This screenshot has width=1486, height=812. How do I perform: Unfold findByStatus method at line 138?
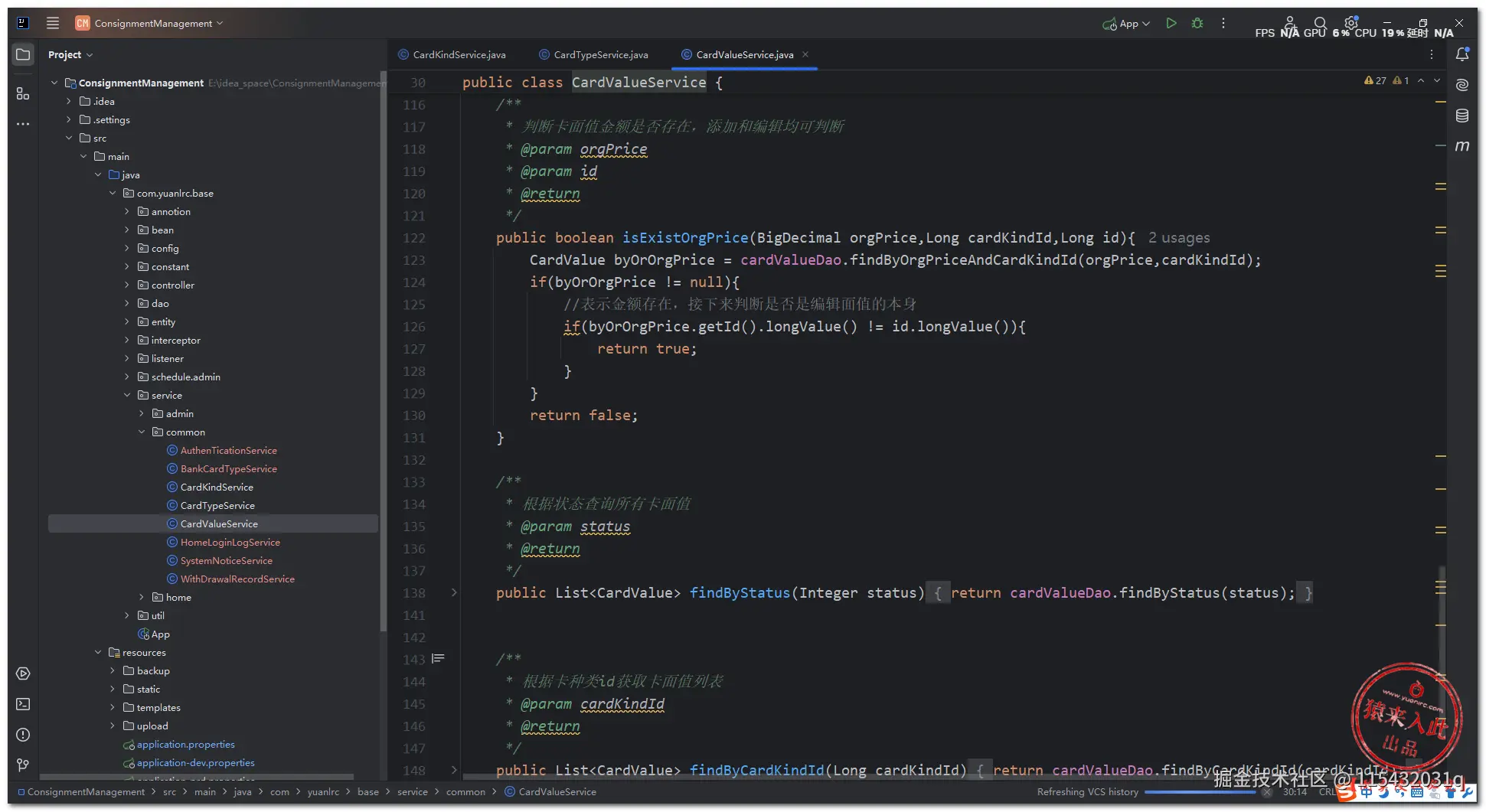pyautogui.click(x=454, y=592)
